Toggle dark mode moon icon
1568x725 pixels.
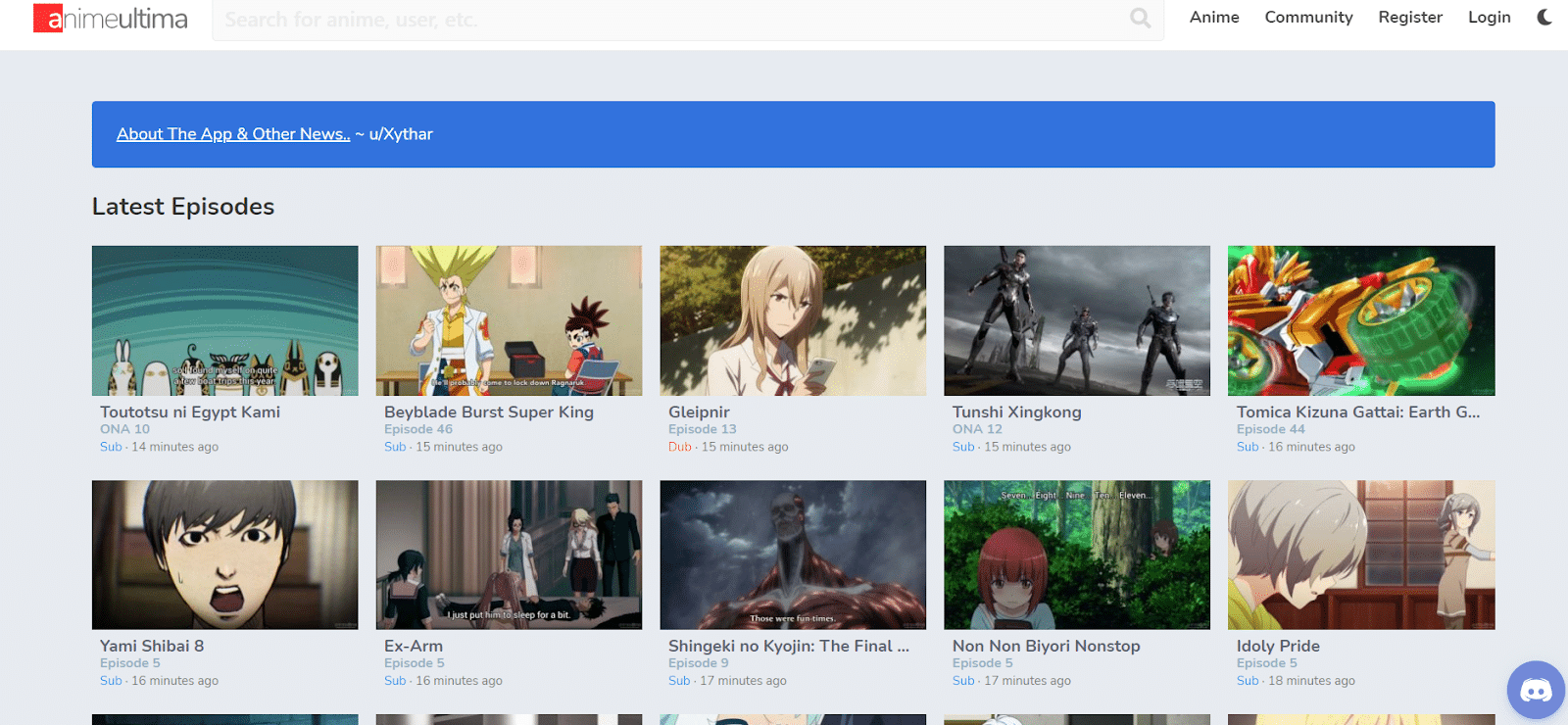[x=1544, y=17]
